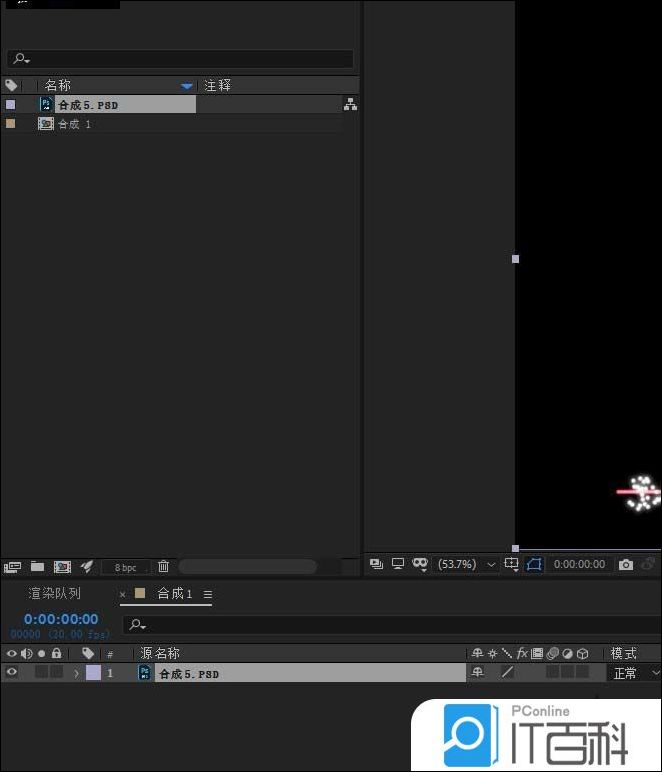Click the Adjustment Layer header icon
The height and width of the screenshot is (772, 662).
pos(567,654)
